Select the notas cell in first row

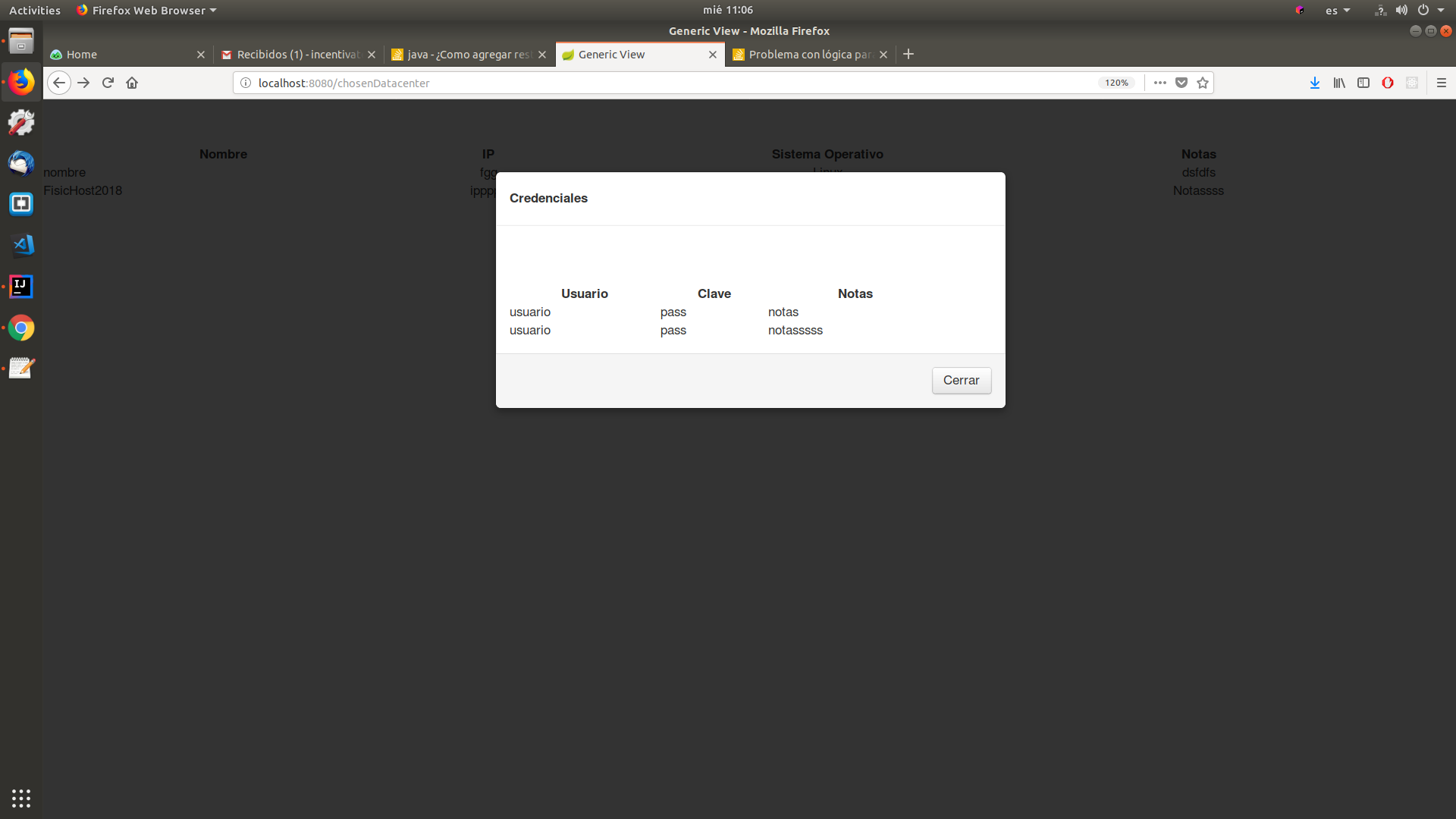coord(783,312)
